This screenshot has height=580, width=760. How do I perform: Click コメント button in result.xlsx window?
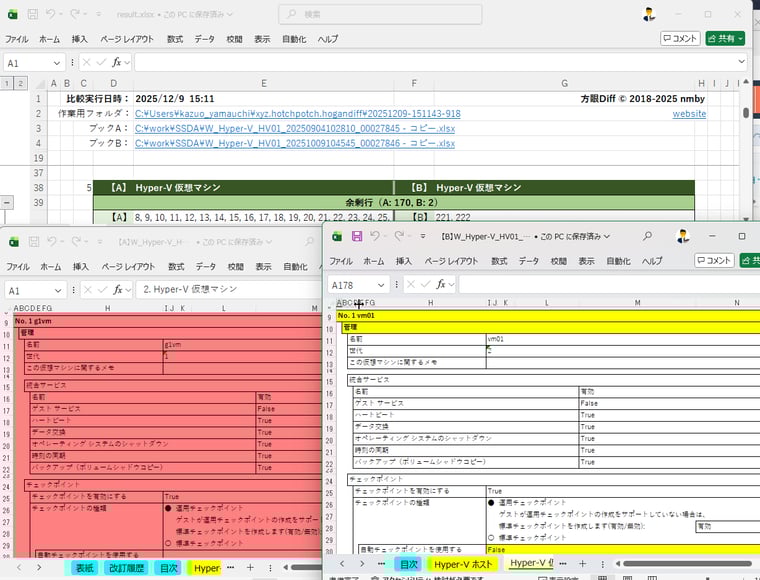(680, 38)
